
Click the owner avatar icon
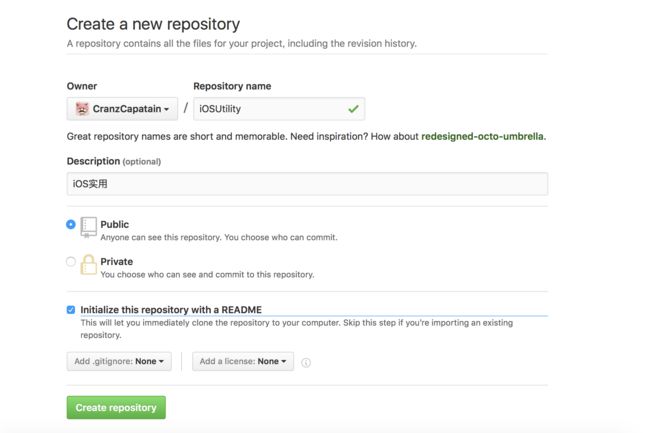82,109
